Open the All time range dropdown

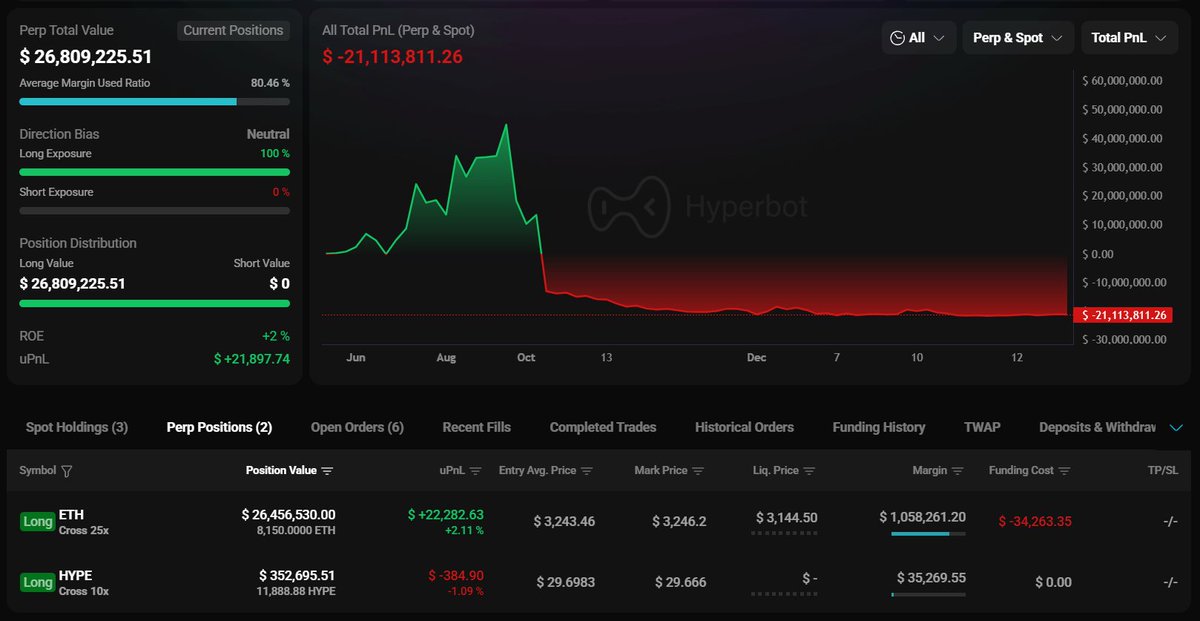point(918,38)
